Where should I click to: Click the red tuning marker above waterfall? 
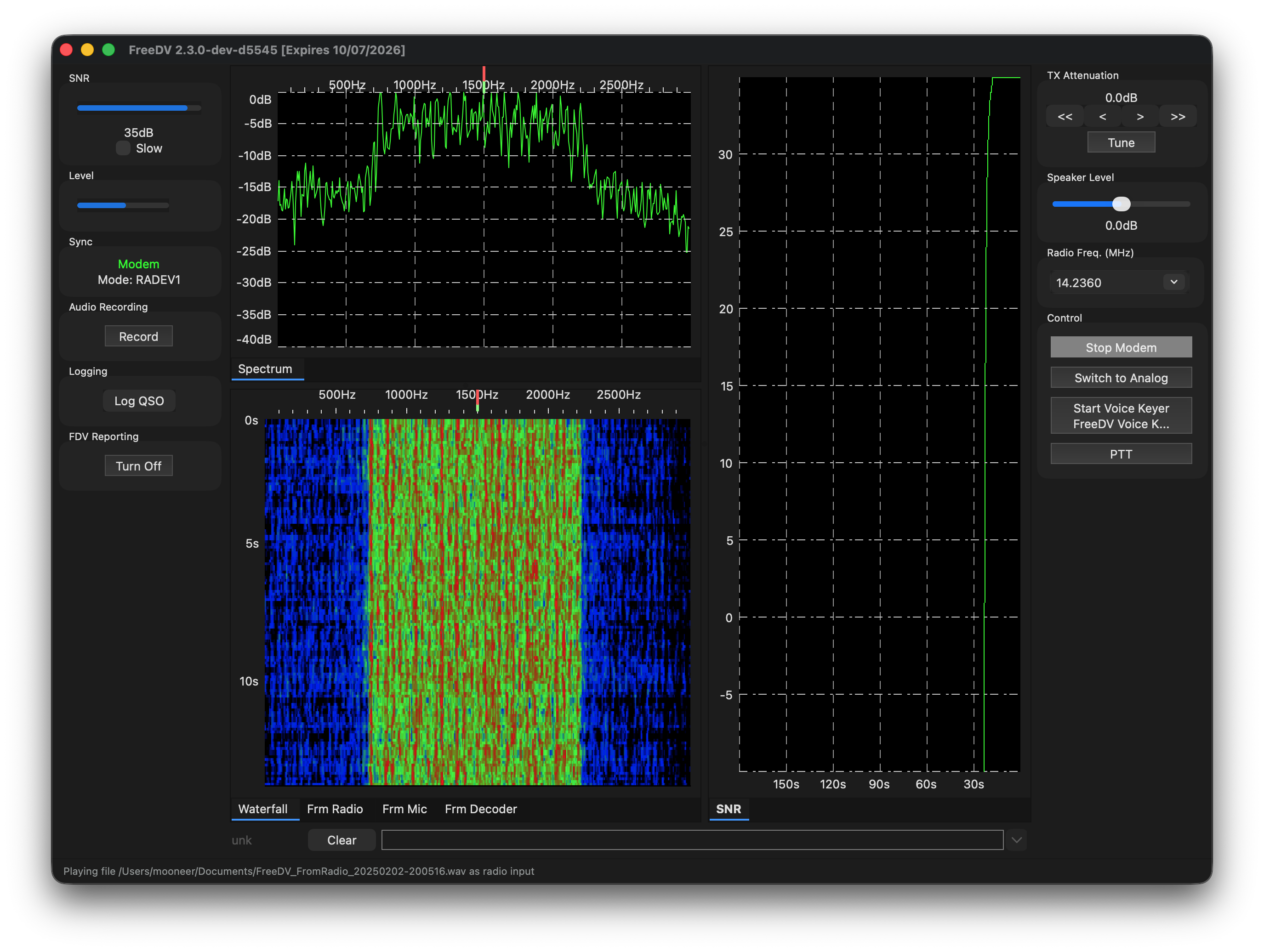coord(478,400)
